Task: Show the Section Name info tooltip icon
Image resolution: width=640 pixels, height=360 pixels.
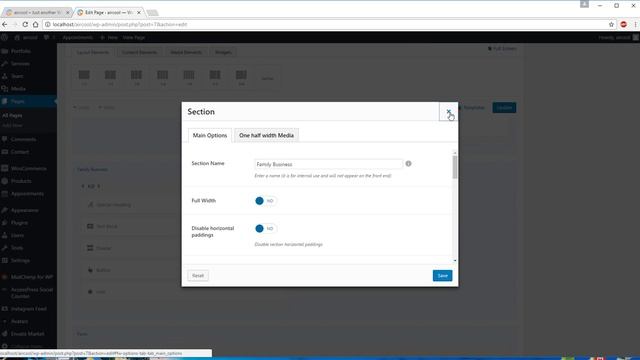Action: (408, 164)
